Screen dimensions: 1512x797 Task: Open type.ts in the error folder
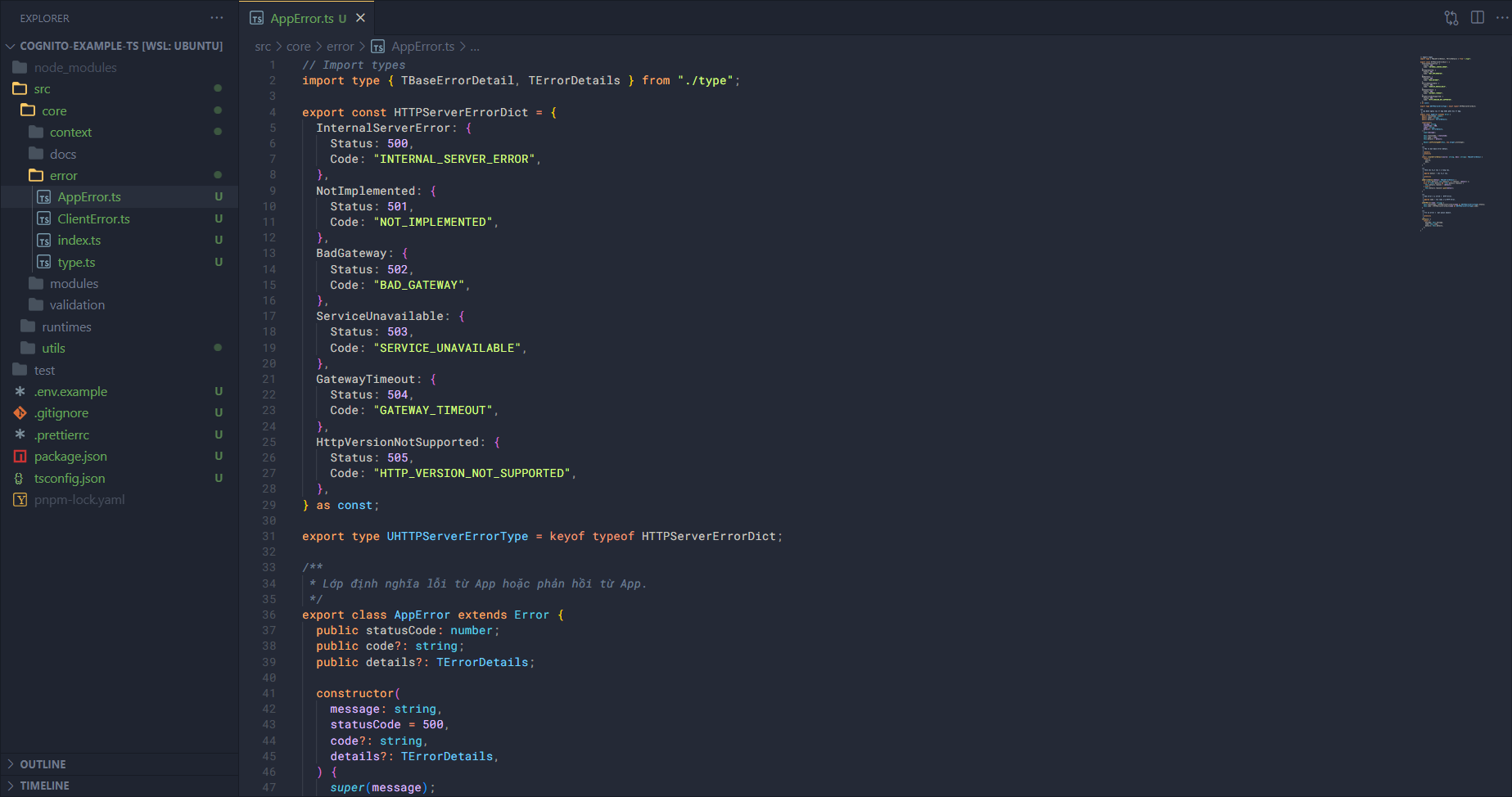pyautogui.click(x=76, y=263)
